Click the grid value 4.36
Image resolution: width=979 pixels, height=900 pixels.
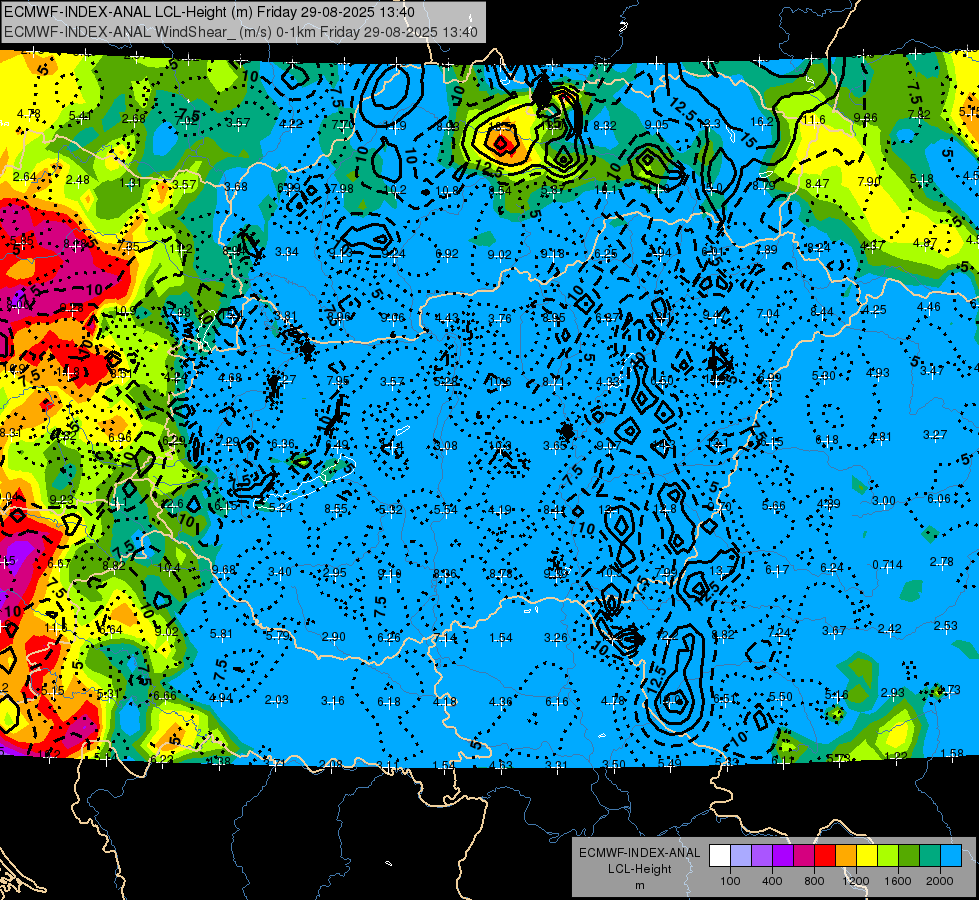[501, 702]
